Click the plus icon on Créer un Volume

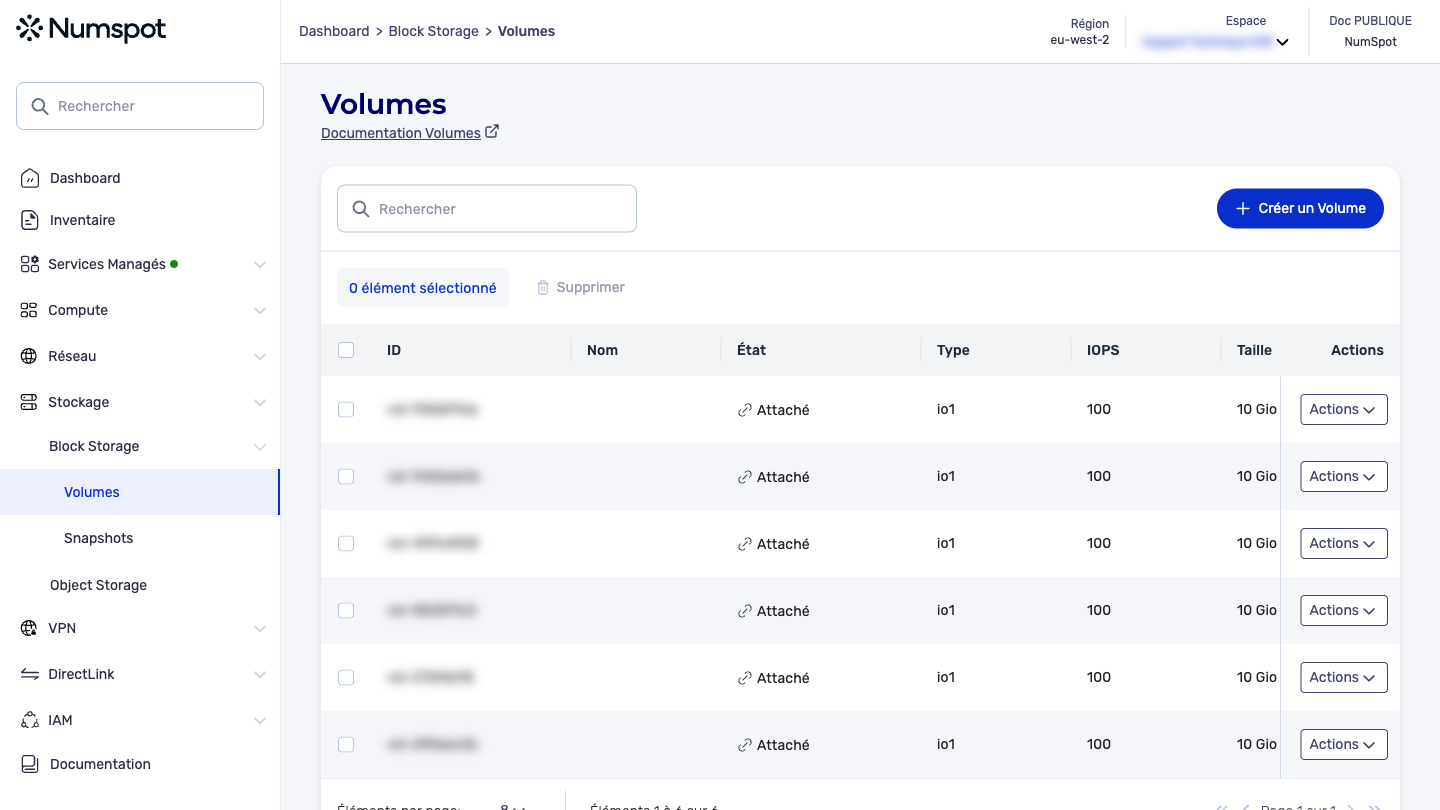1243,208
